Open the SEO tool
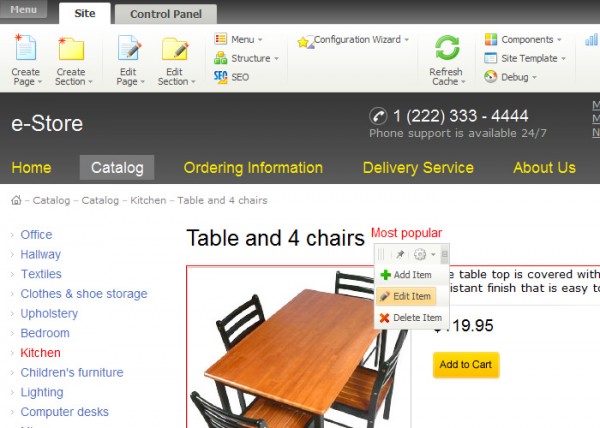This screenshot has height=428, width=600. coord(232,77)
